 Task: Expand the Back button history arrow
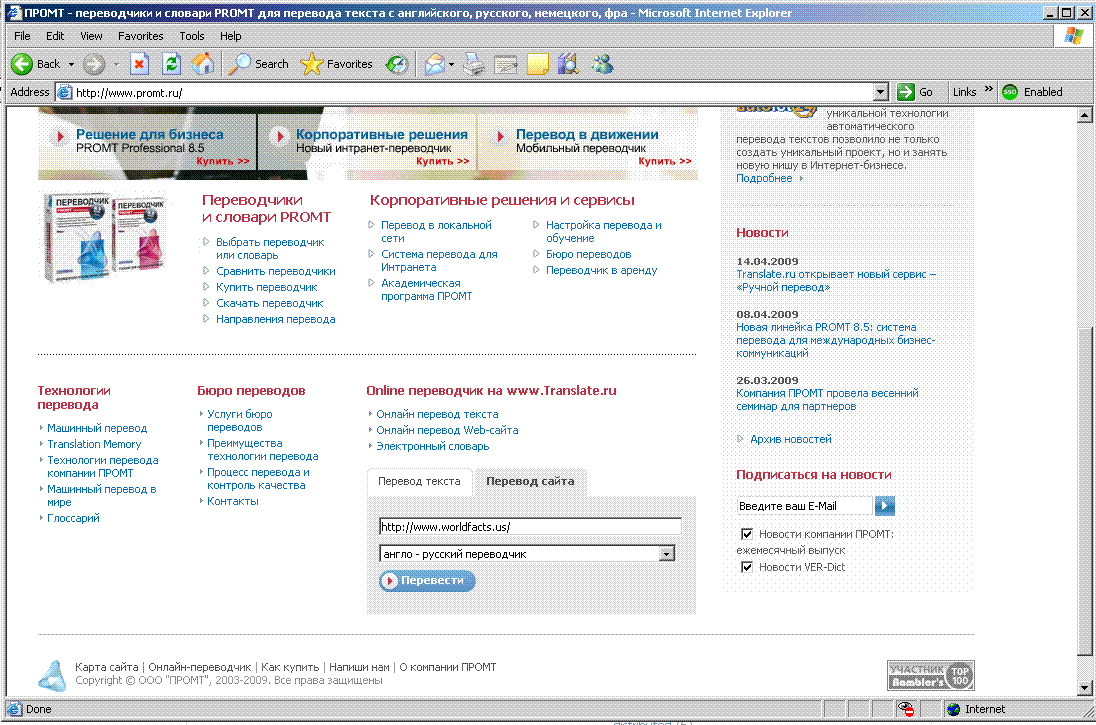click(x=71, y=64)
